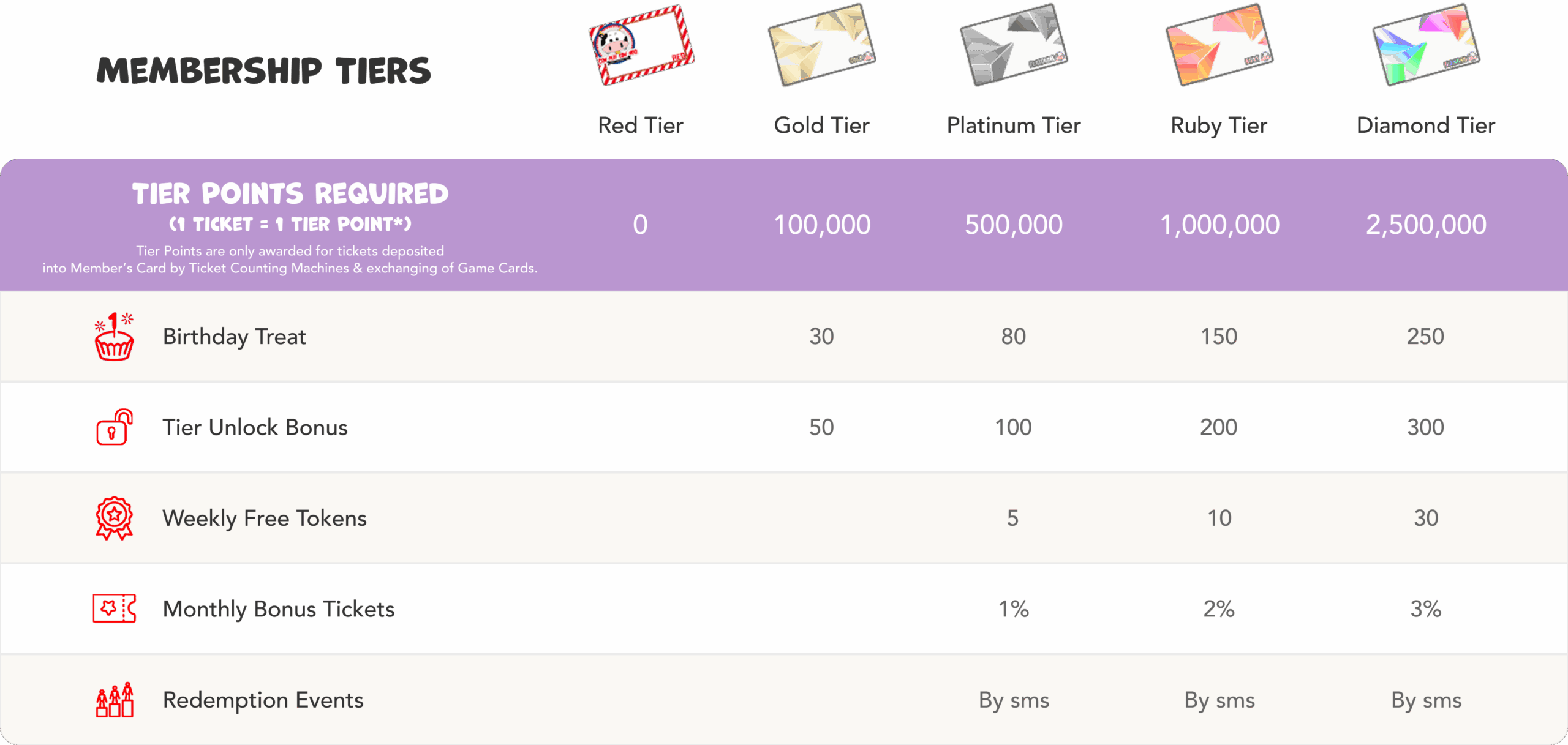Click the Birthday Treat cupcake icon

pyautogui.click(x=114, y=337)
